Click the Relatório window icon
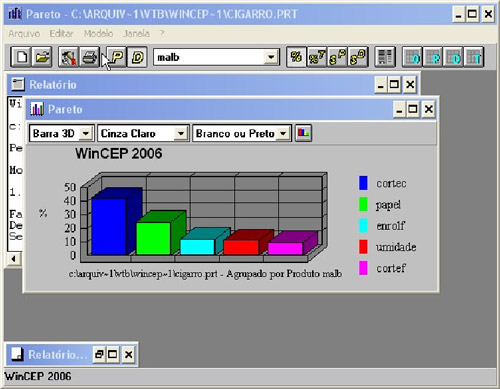Viewport: 500px width, 389px height. point(18,84)
